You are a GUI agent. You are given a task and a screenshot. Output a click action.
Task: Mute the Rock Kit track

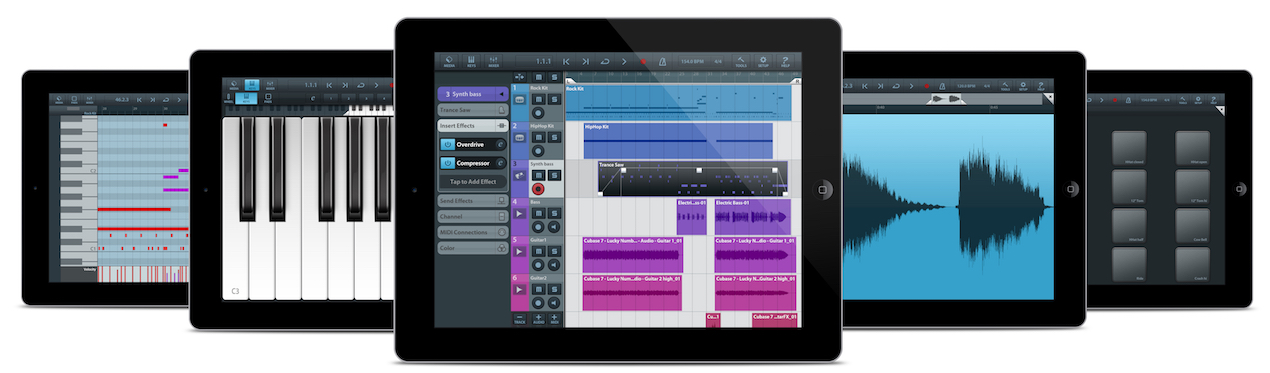coord(539,99)
